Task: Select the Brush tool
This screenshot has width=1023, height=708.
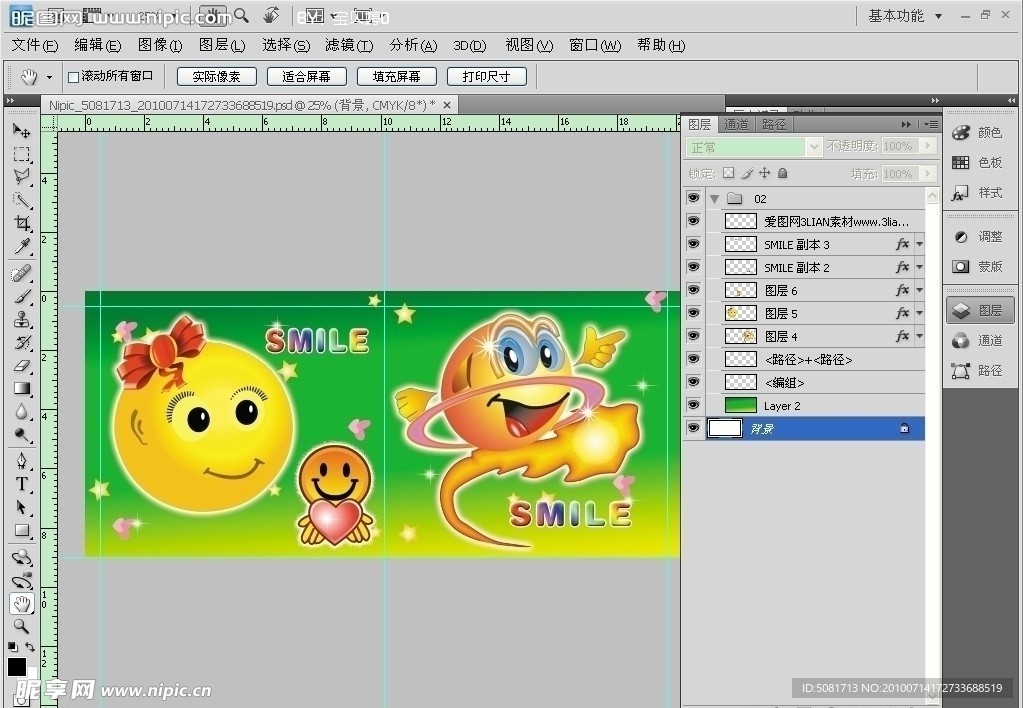Action: pos(22,296)
